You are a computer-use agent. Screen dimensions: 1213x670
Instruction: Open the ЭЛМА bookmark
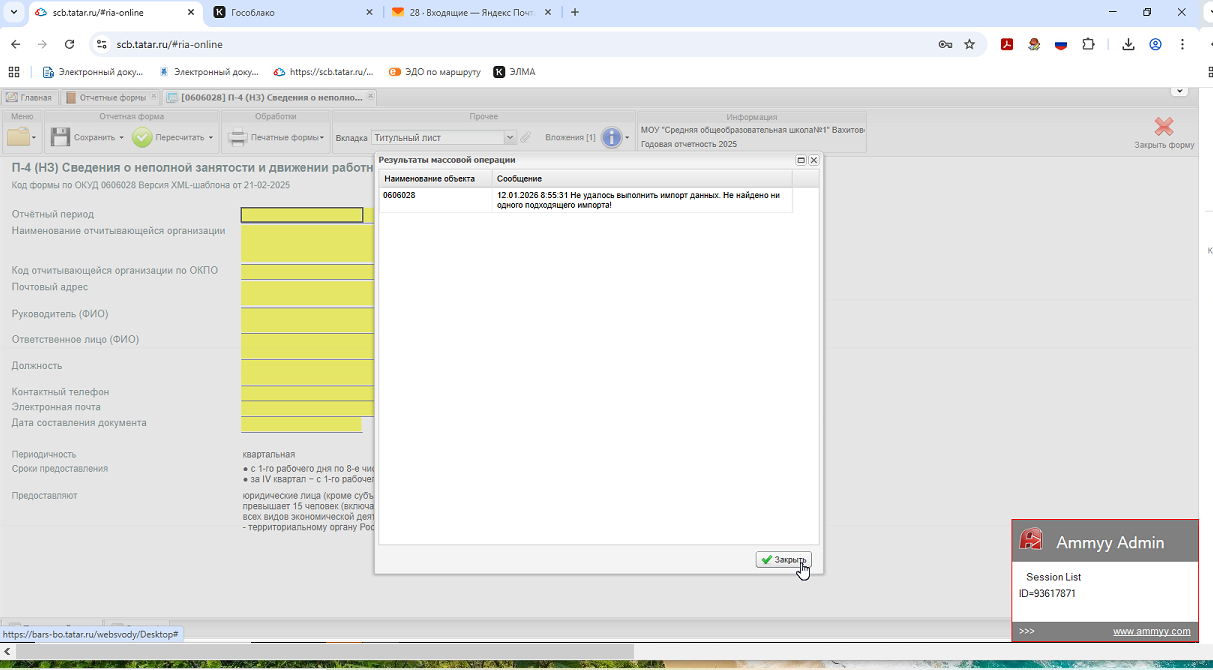coord(514,72)
